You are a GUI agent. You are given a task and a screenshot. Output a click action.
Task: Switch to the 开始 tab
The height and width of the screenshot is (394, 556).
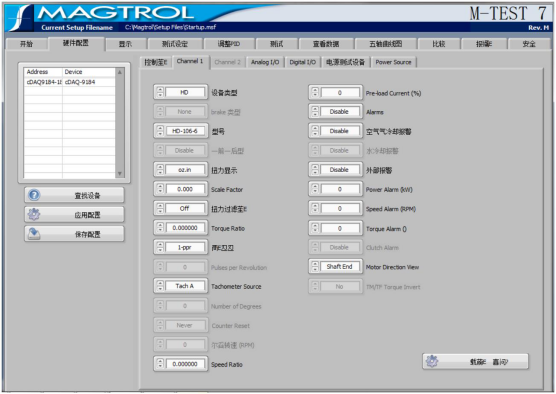(x=26, y=44)
